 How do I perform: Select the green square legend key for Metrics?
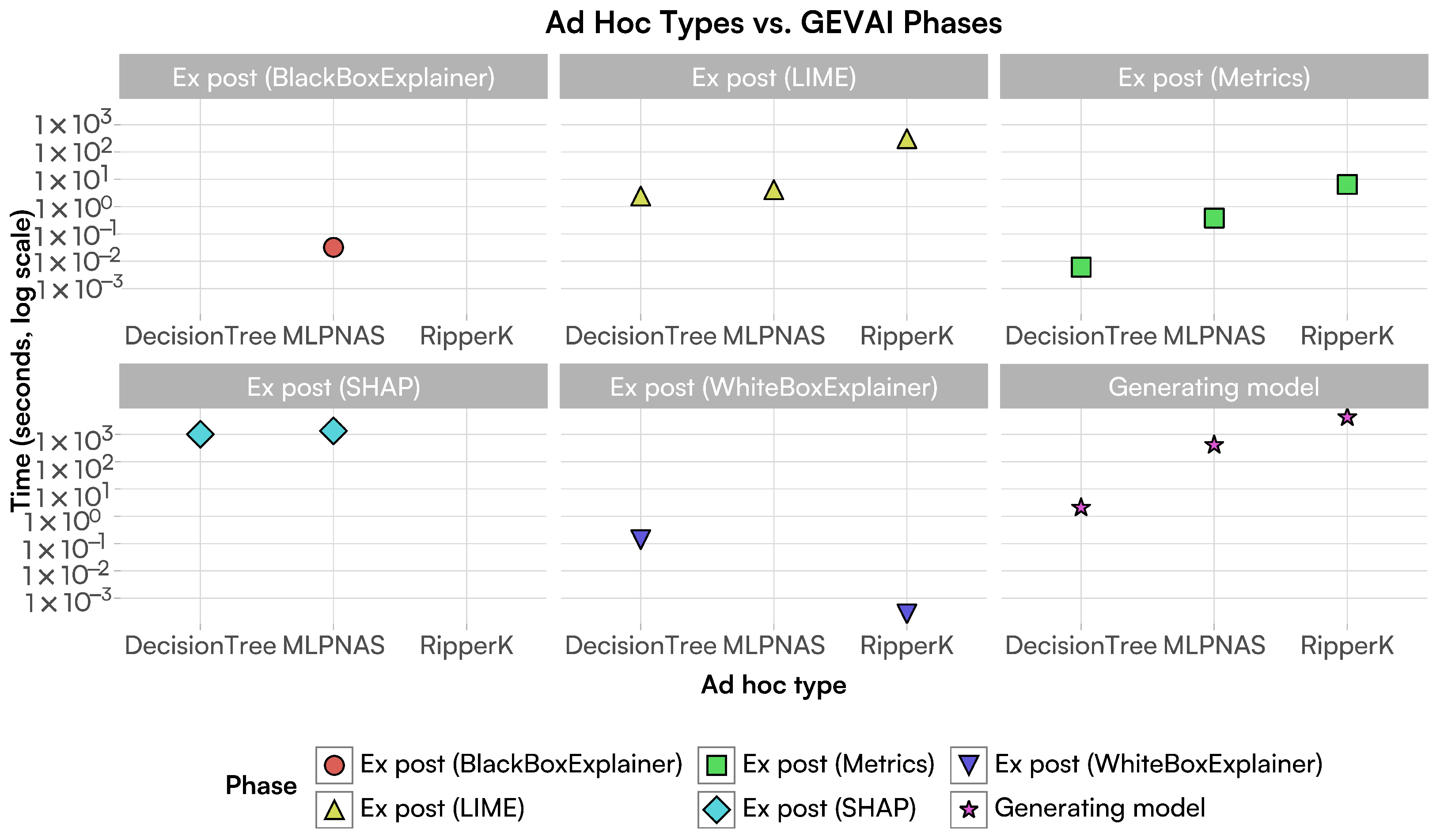click(716, 765)
